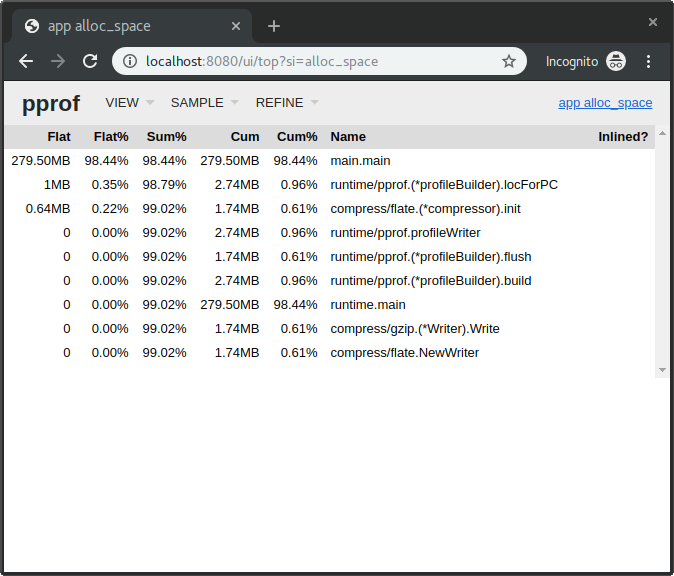
Task: Click the browser back arrow
Action: [26, 61]
